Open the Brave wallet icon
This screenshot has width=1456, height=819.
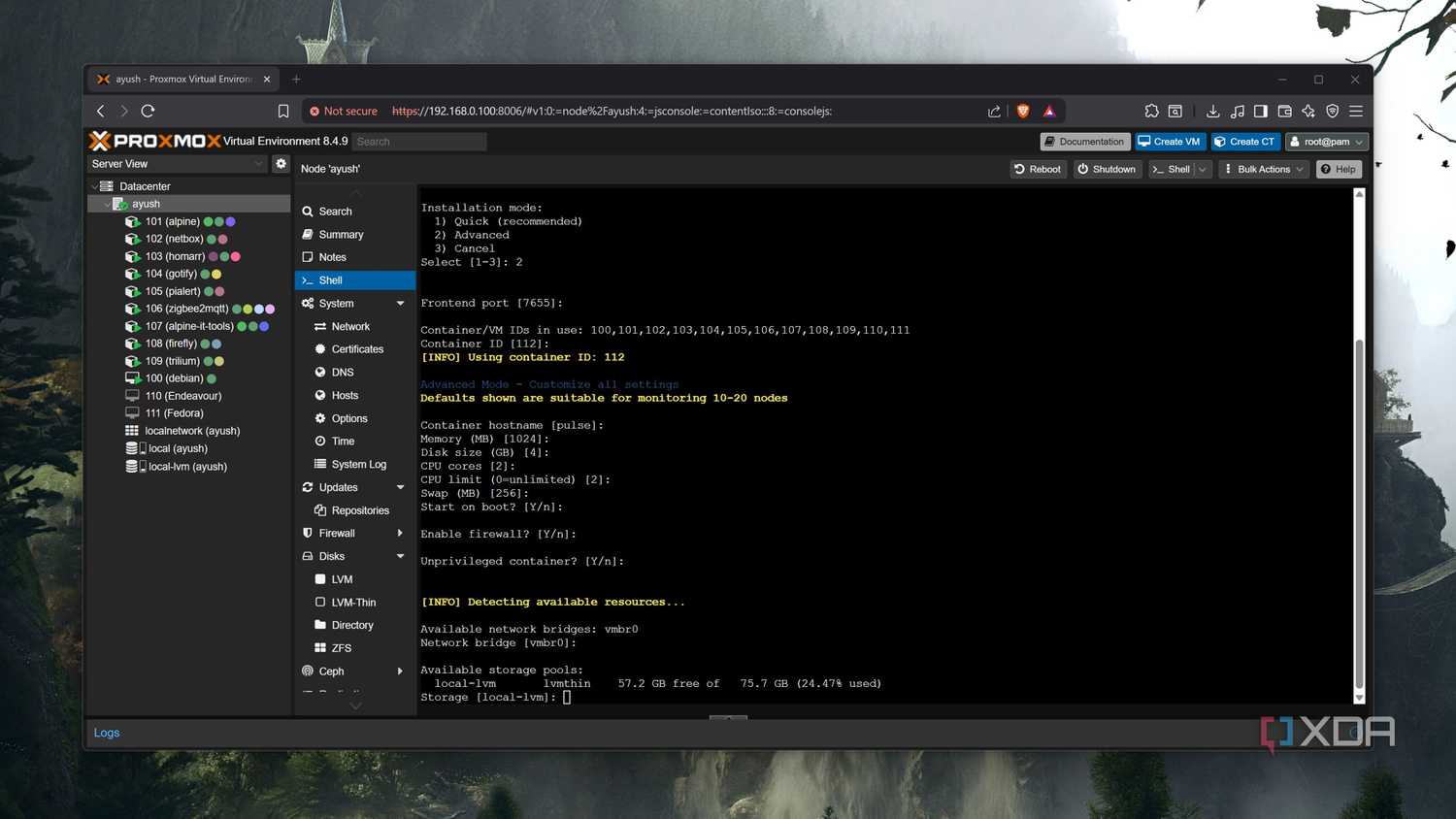pyautogui.click(x=1284, y=111)
